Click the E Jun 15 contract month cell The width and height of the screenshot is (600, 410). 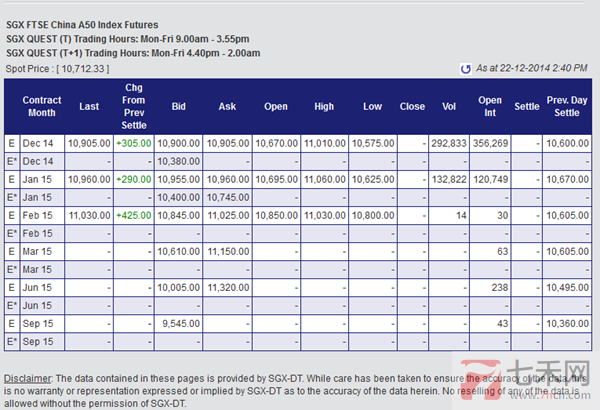42,287
